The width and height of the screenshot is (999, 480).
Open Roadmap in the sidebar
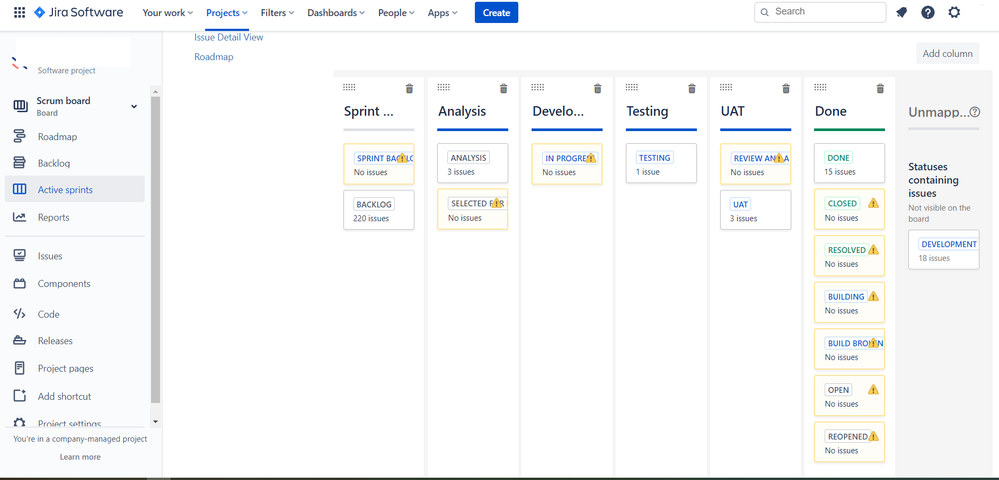coord(75,136)
